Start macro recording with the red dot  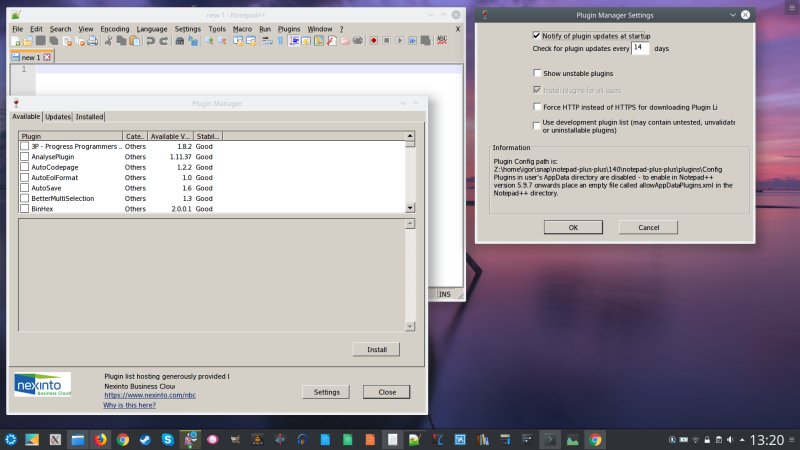click(x=373, y=41)
